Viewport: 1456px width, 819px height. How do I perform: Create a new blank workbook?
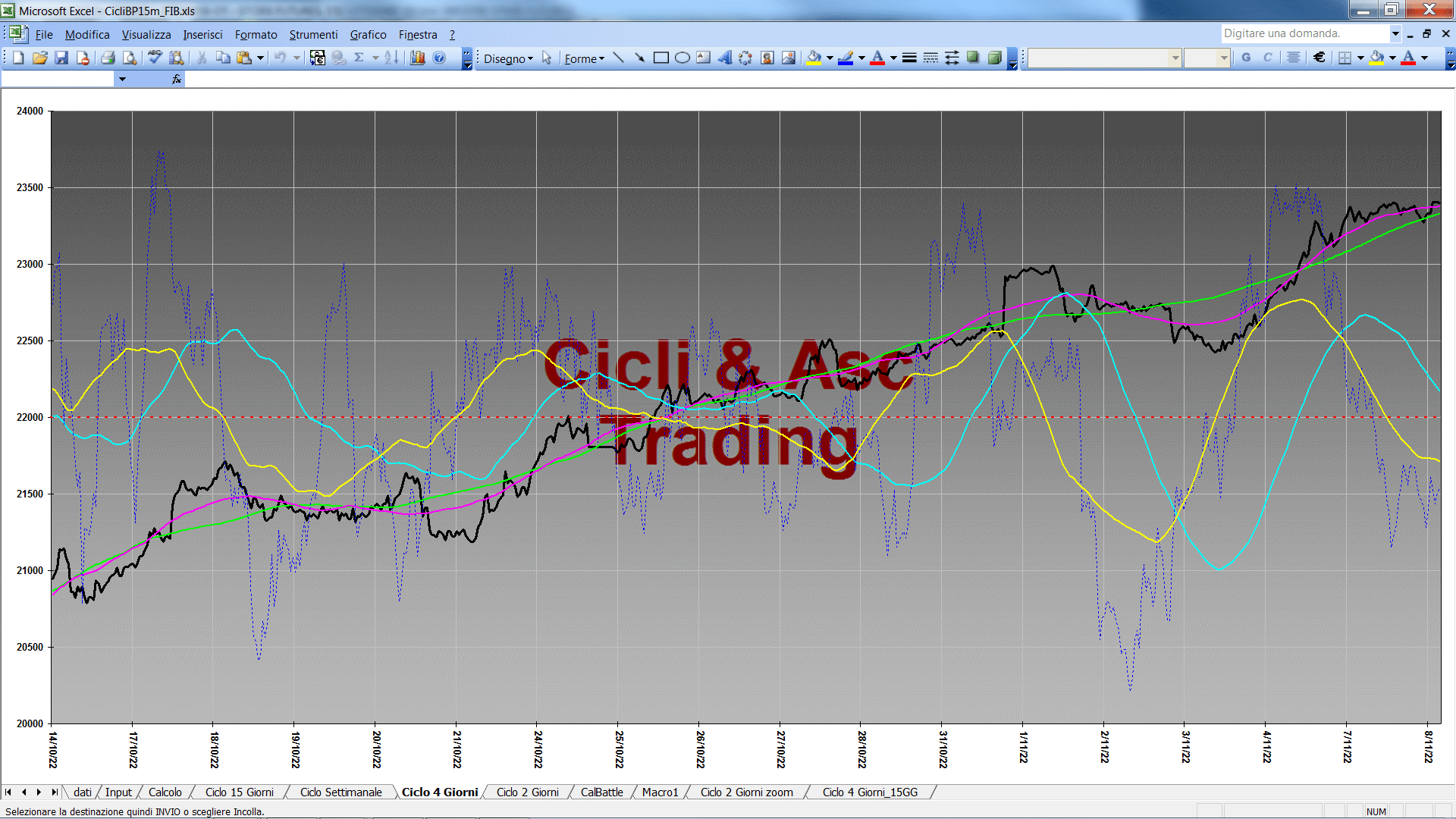18,58
